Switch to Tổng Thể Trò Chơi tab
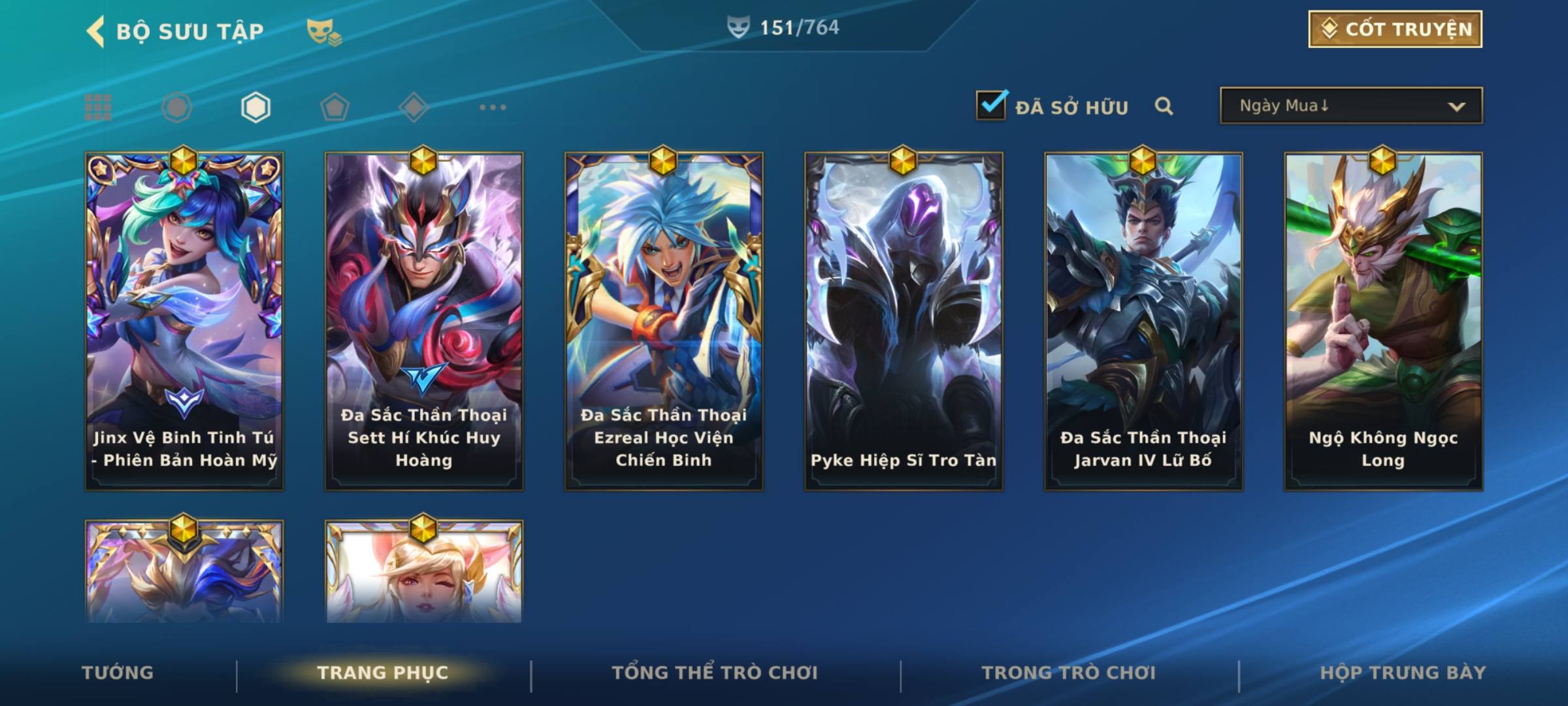This screenshot has width=1568, height=706. 715,673
